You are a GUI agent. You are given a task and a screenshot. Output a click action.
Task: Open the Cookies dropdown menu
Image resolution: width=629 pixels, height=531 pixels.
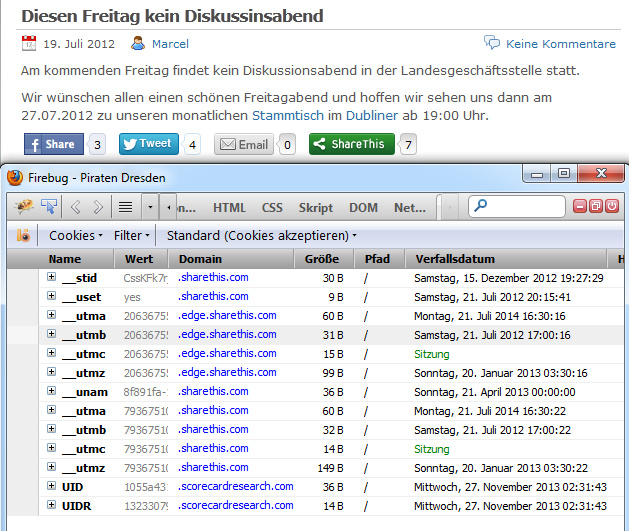pos(76,235)
